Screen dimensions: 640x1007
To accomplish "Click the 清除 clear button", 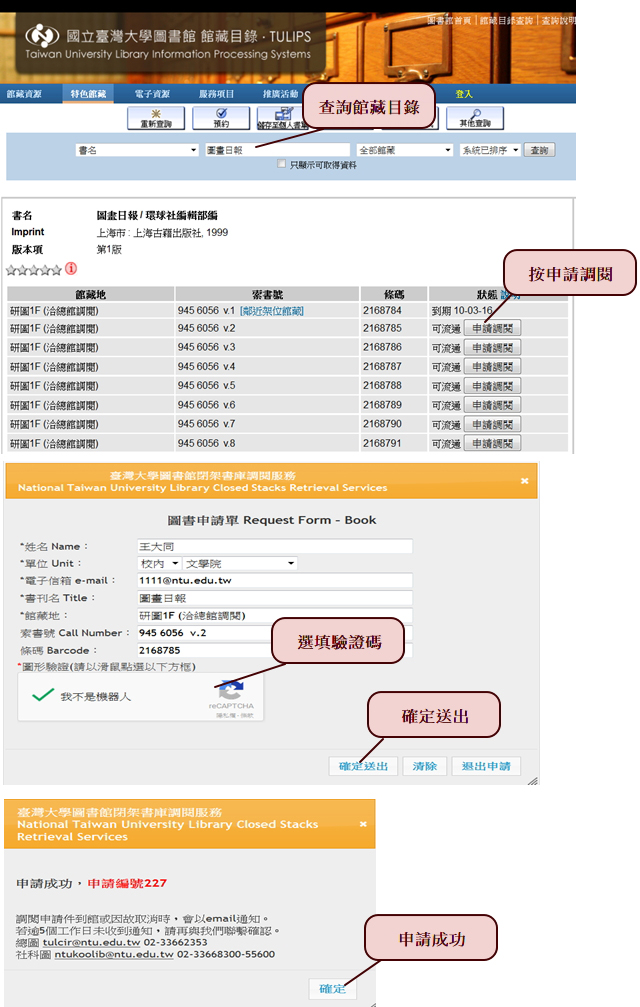I will tap(424, 766).
